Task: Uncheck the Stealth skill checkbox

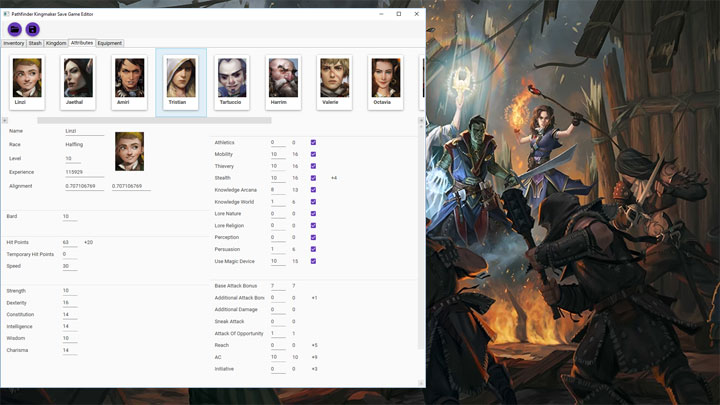Action: [x=314, y=178]
